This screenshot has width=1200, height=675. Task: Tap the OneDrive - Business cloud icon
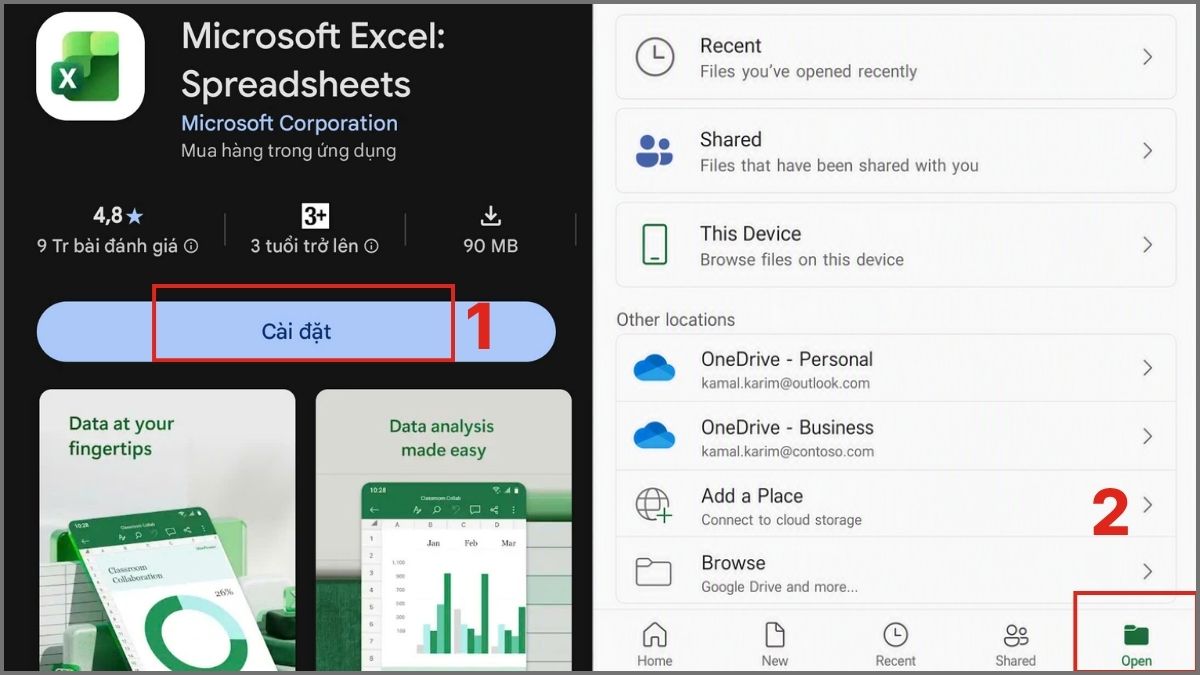tap(655, 437)
